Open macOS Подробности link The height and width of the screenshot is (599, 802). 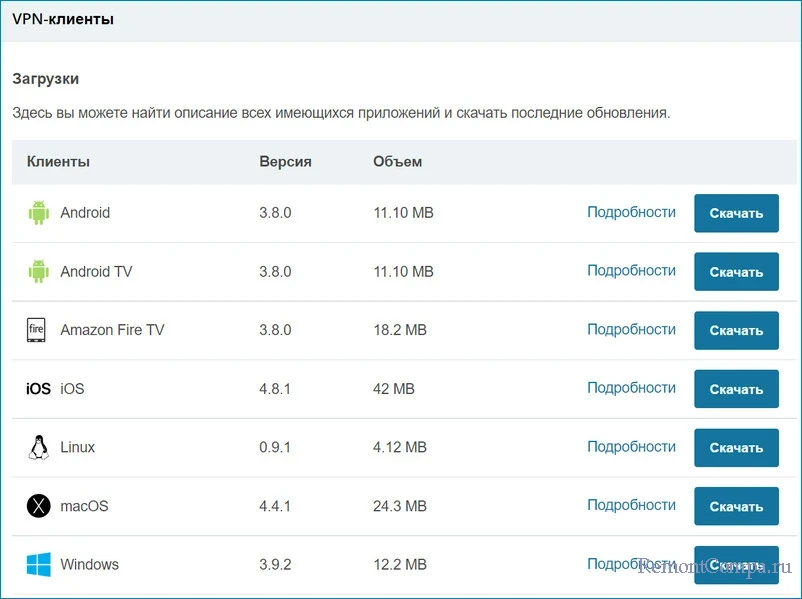click(631, 505)
